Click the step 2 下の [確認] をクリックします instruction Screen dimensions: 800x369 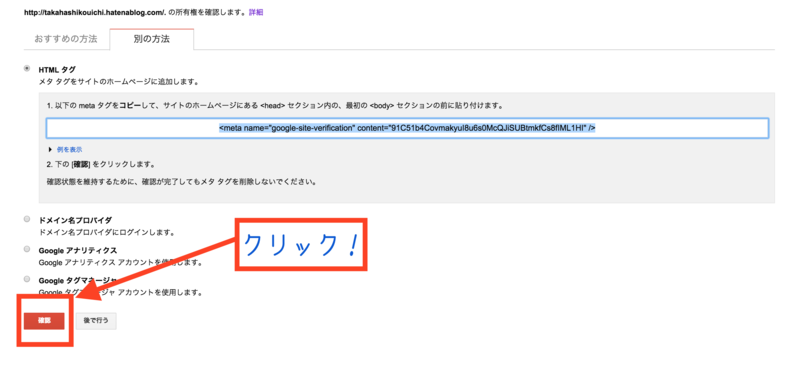[x=101, y=165]
